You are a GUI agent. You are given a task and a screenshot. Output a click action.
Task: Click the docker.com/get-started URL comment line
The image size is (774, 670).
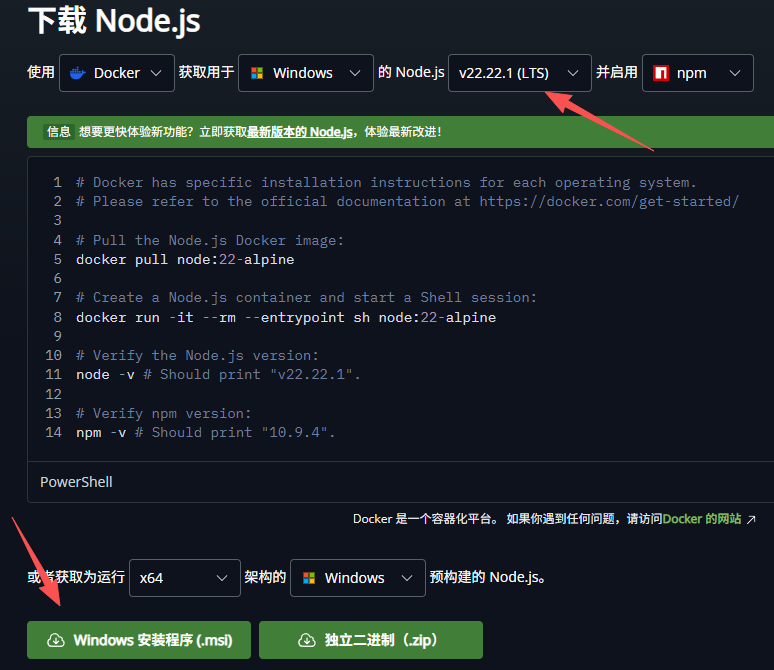[x=407, y=201]
